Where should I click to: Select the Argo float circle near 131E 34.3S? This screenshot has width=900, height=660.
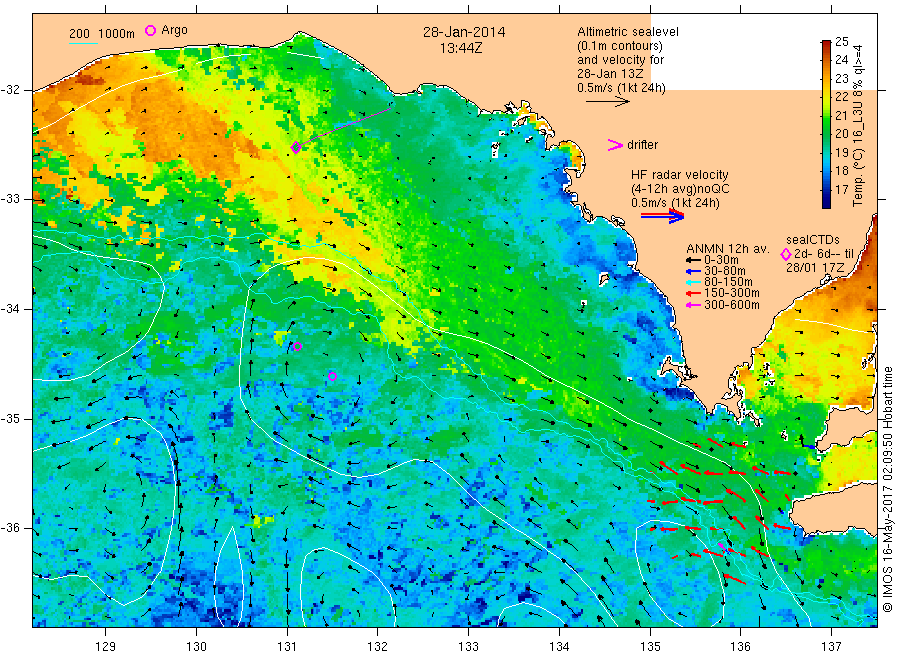pos(297,346)
